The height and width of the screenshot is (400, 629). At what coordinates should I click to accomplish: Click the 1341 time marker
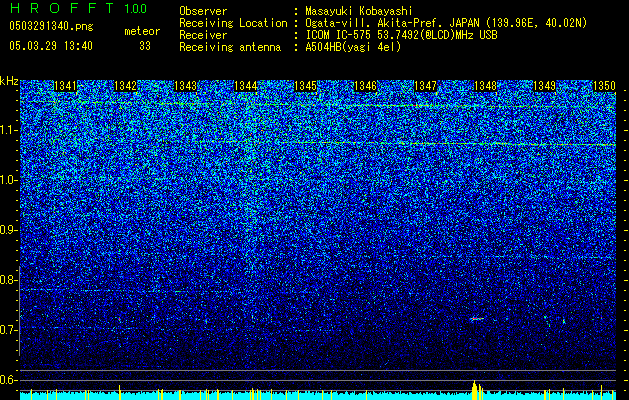point(65,86)
